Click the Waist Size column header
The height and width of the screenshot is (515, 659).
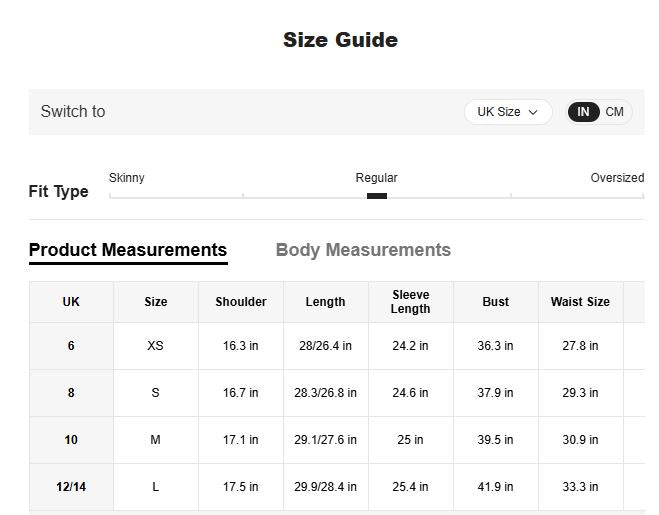pos(580,302)
